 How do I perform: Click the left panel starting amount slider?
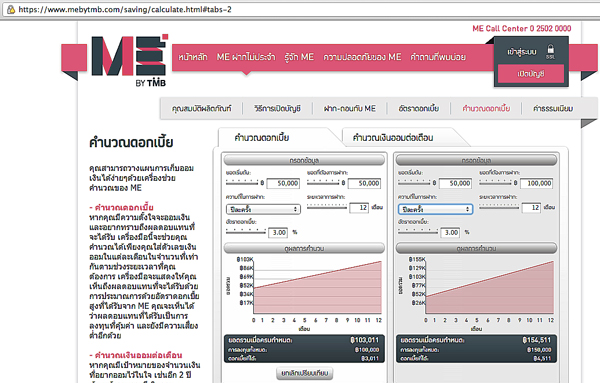coord(242,182)
